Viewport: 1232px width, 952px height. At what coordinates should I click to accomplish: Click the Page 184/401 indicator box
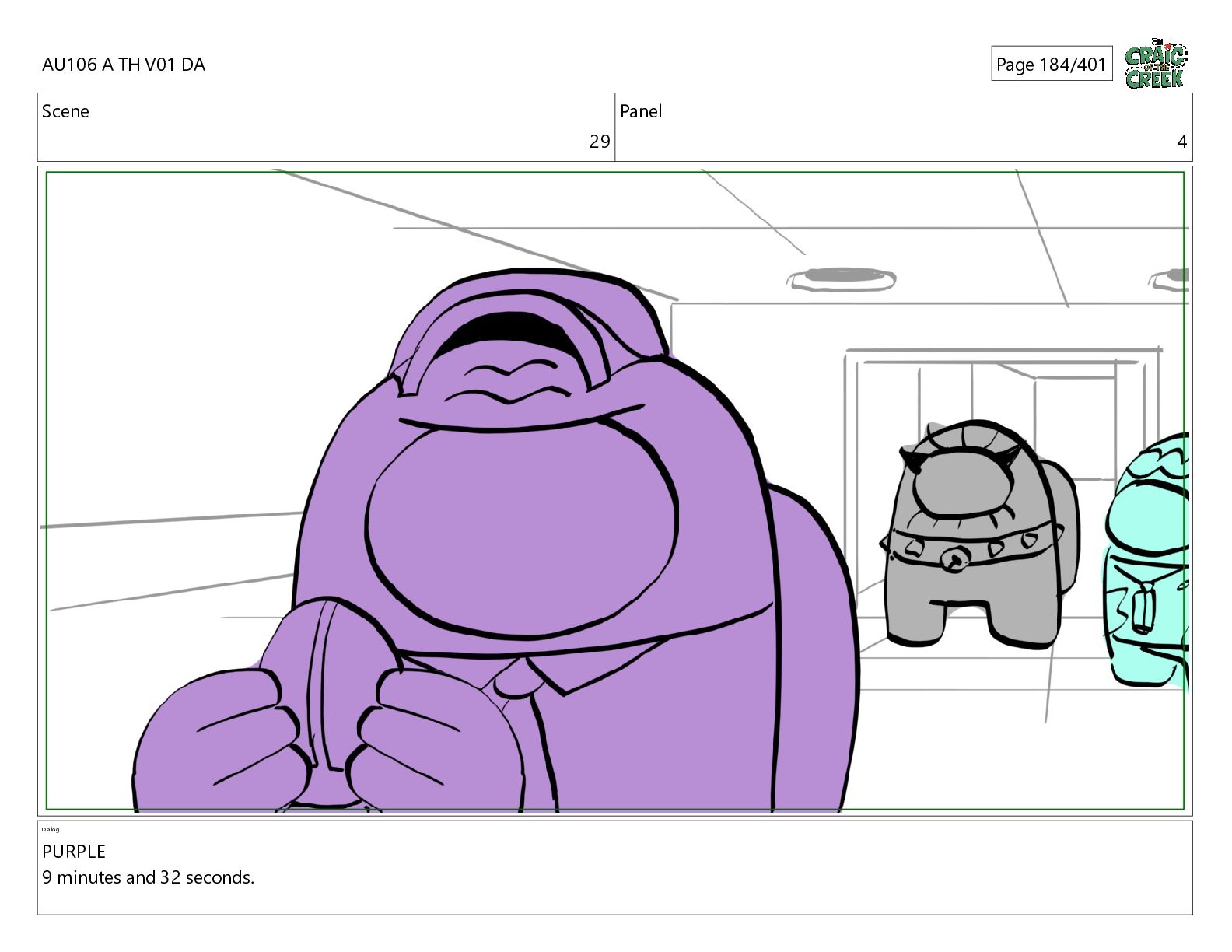pos(1052,64)
